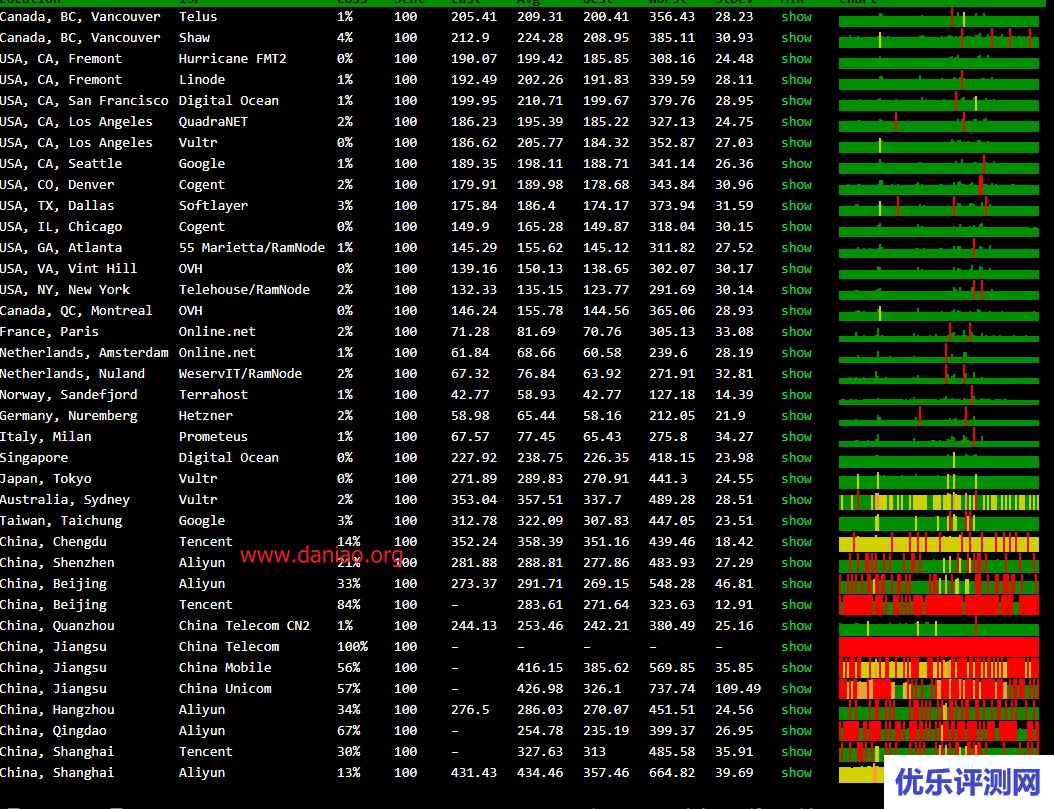Open show for Nuremberg Hetzner row
This screenshot has height=809, width=1054.
797,415
